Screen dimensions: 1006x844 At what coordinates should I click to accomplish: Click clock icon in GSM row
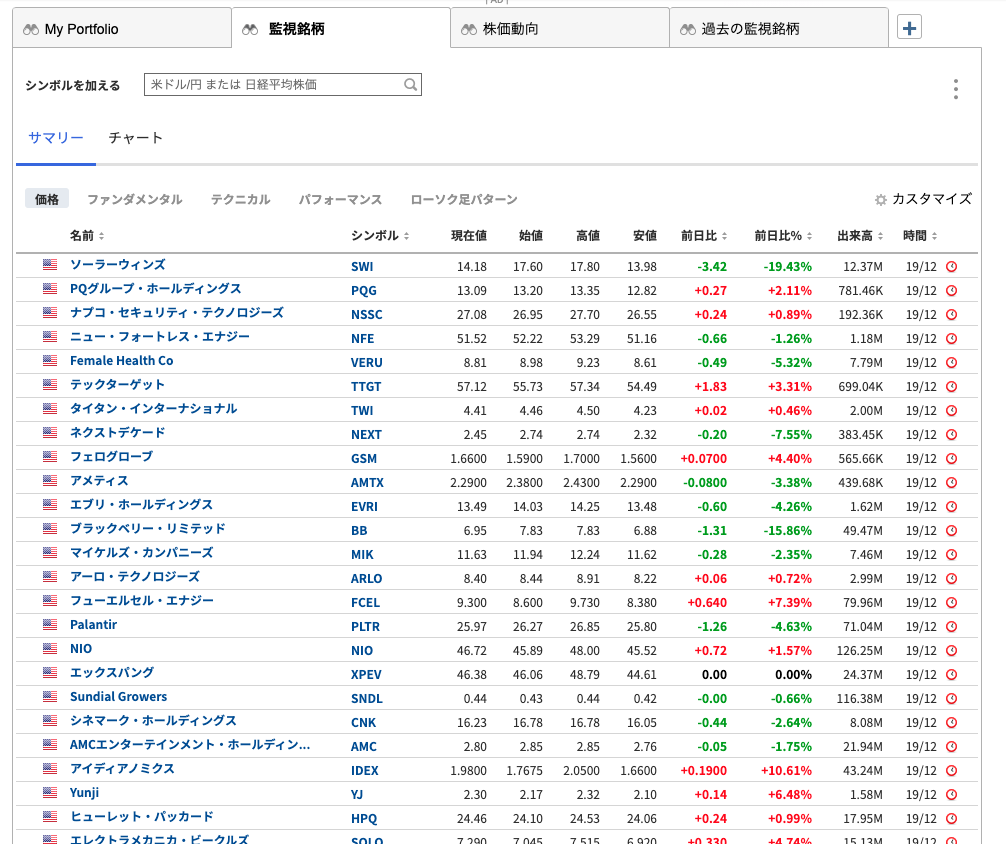[x=951, y=458]
